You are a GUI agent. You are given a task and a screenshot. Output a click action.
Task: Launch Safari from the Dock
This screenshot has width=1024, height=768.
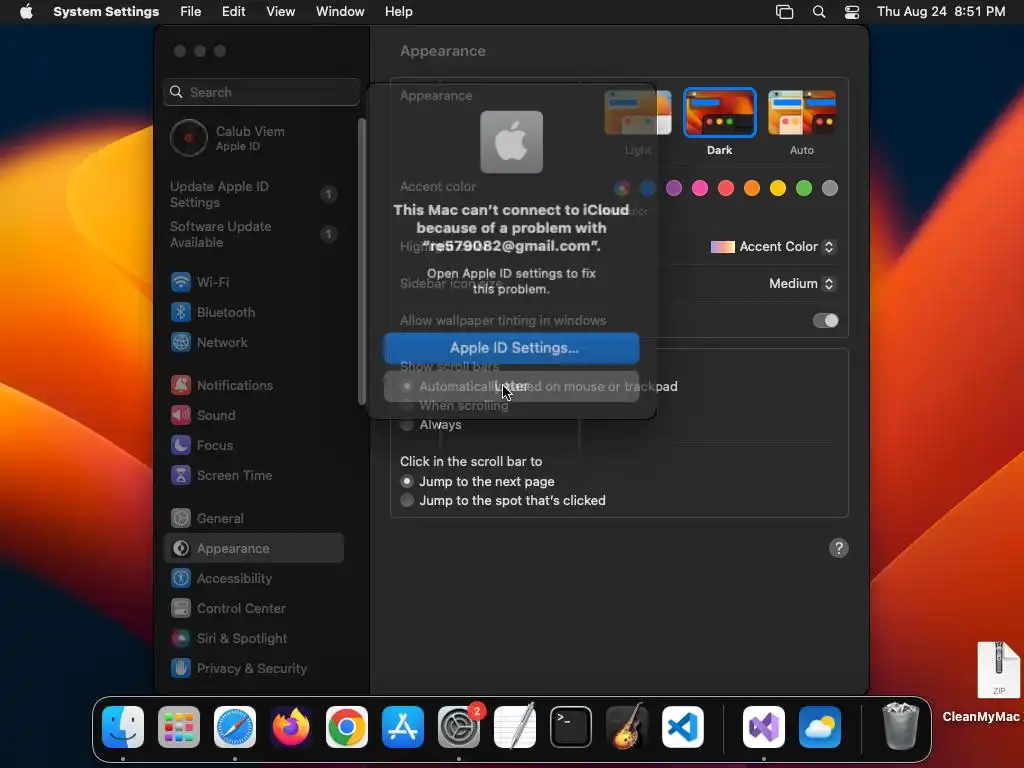point(235,727)
